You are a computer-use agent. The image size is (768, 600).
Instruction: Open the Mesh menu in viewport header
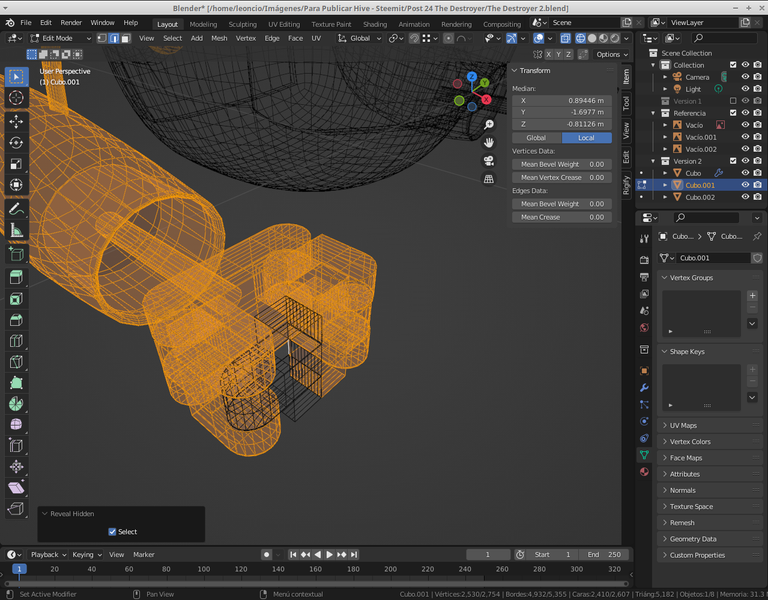pos(219,38)
